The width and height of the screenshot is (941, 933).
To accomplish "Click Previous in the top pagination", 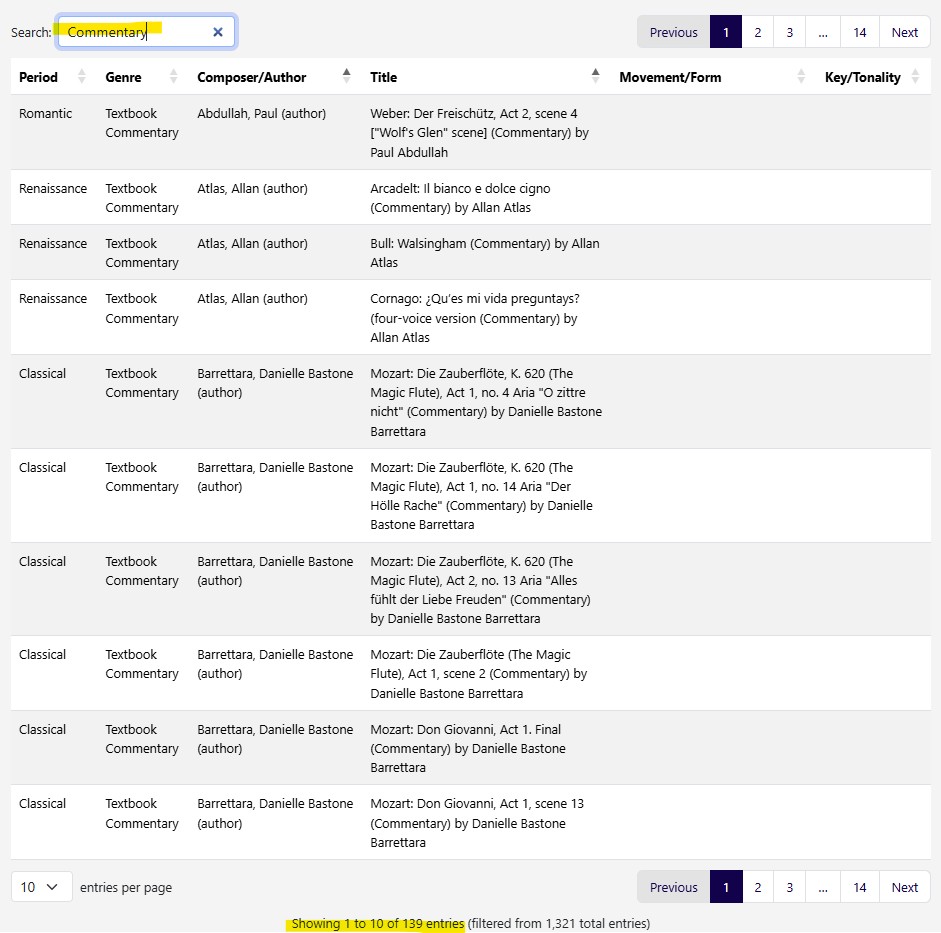I will (x=673, y=32).
